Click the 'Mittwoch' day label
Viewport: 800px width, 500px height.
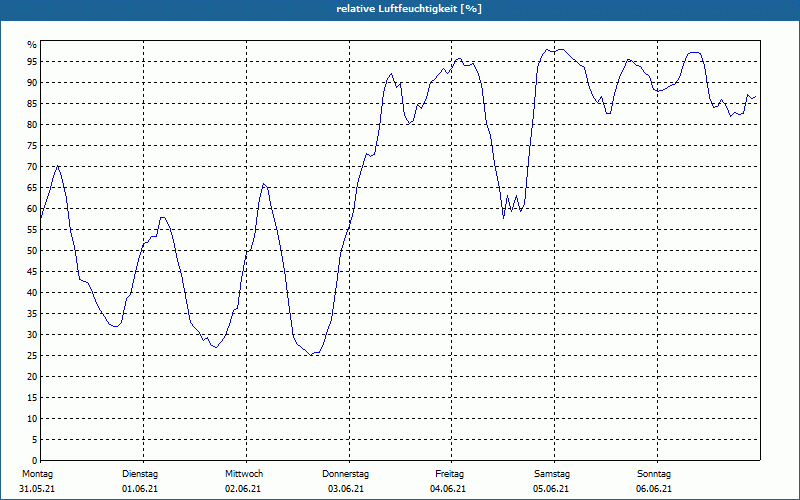tap(244, 474)
